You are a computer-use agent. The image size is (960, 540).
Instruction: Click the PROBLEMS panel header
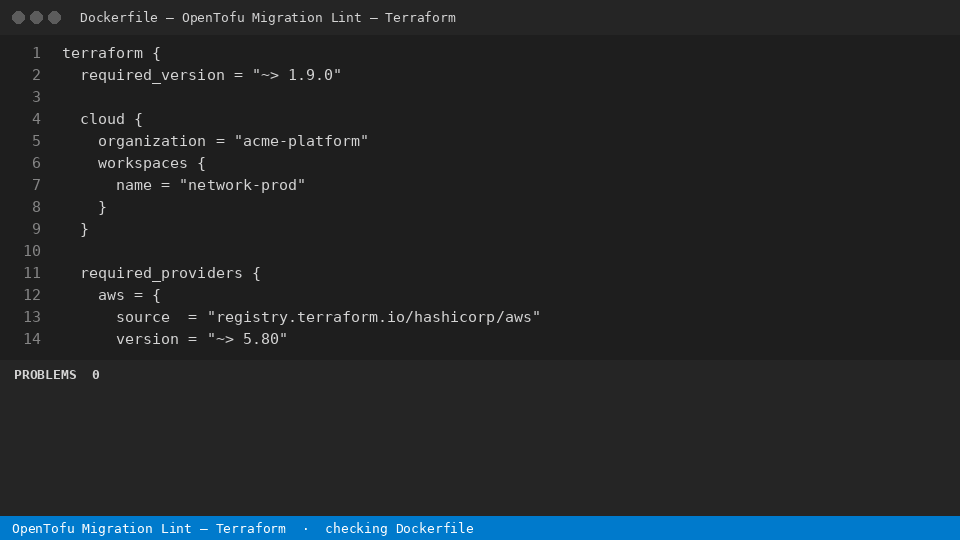pyautogui.click(x=45, y=375)
